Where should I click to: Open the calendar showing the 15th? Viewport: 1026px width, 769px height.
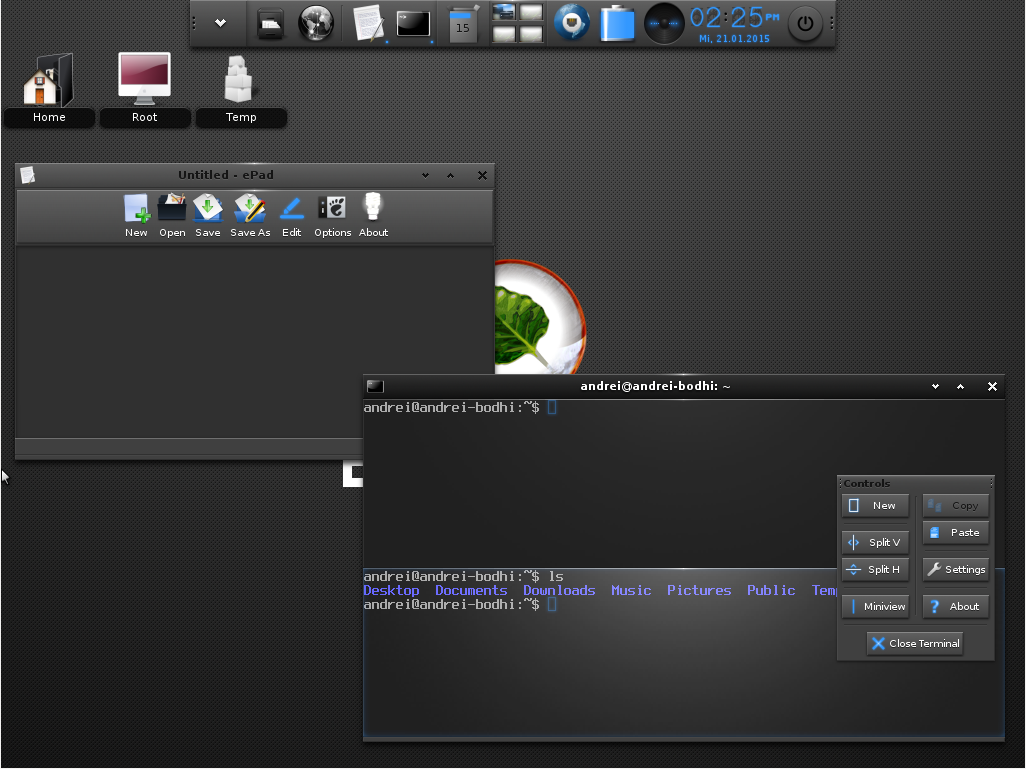462,23
